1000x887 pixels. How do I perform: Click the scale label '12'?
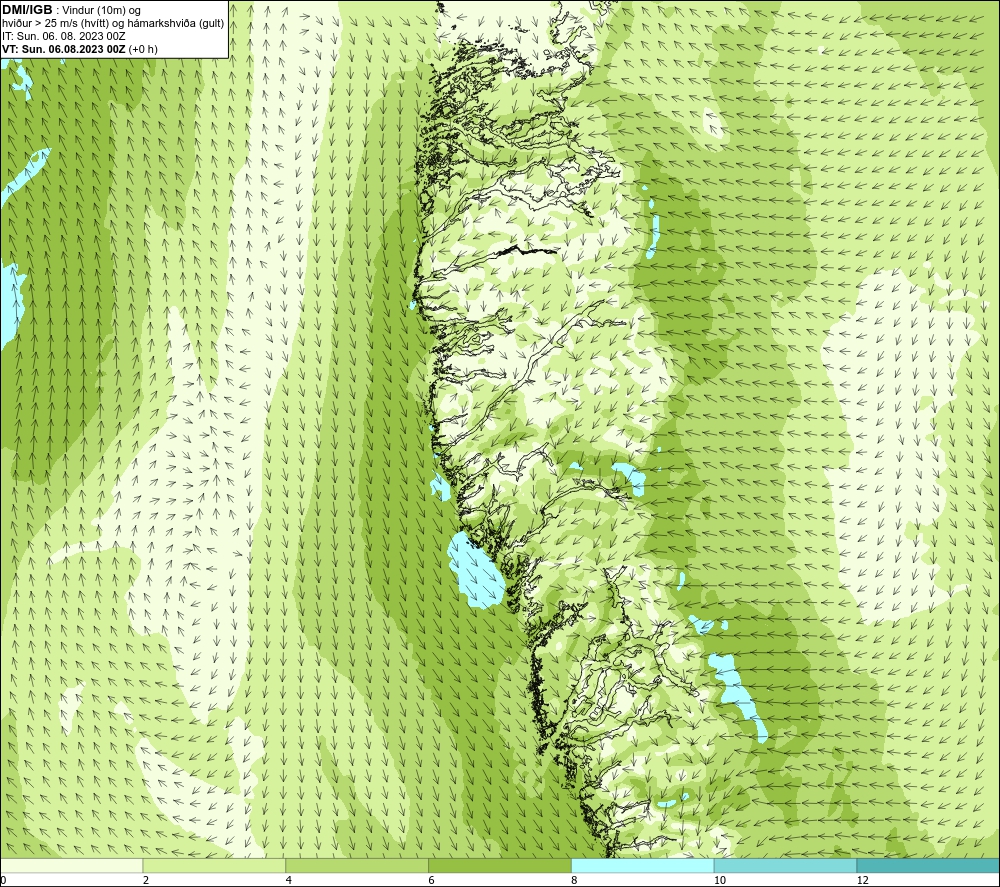click(x=862, y=880)
